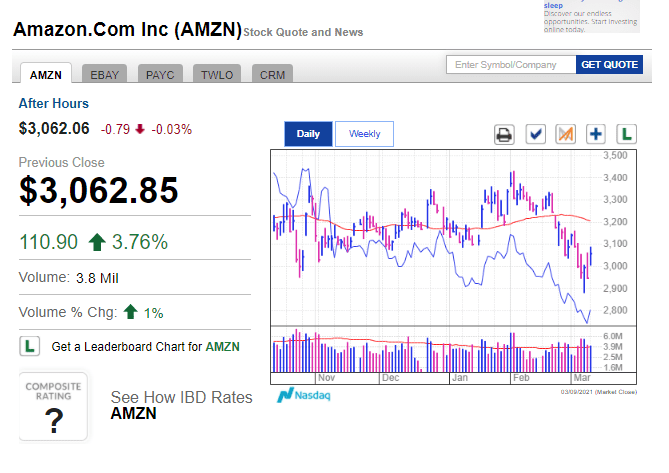669x473 pixels.
Task: Click the 'Stock Quote and News' subtitle
Action: point(303,32)
